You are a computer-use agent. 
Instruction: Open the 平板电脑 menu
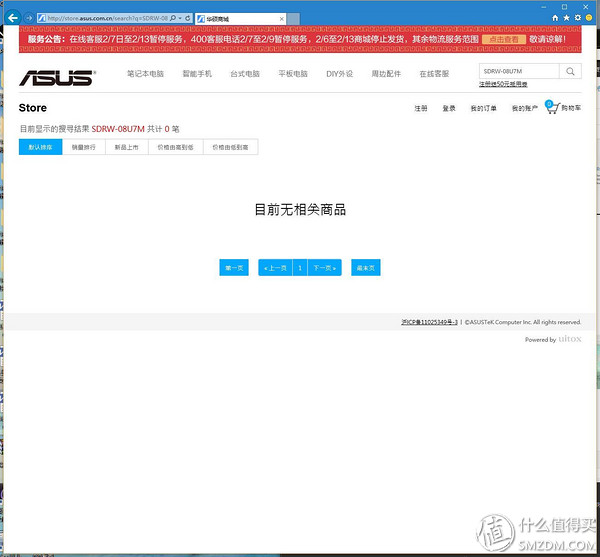(x=293, y=73)
